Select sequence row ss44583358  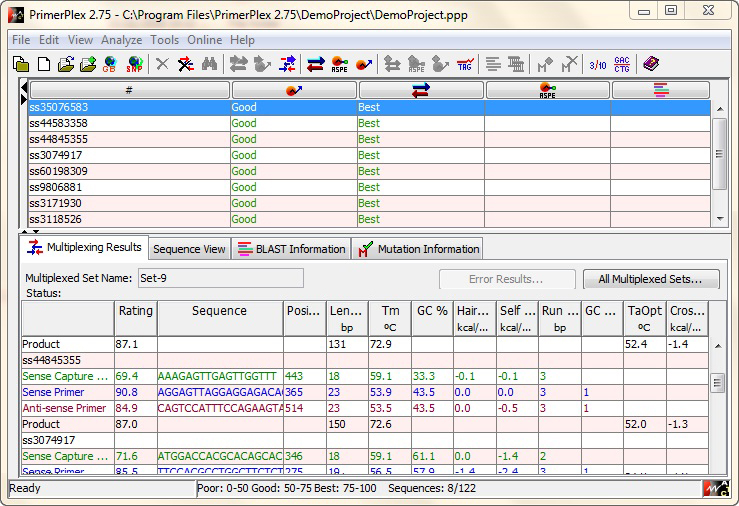tap(369, 123)
